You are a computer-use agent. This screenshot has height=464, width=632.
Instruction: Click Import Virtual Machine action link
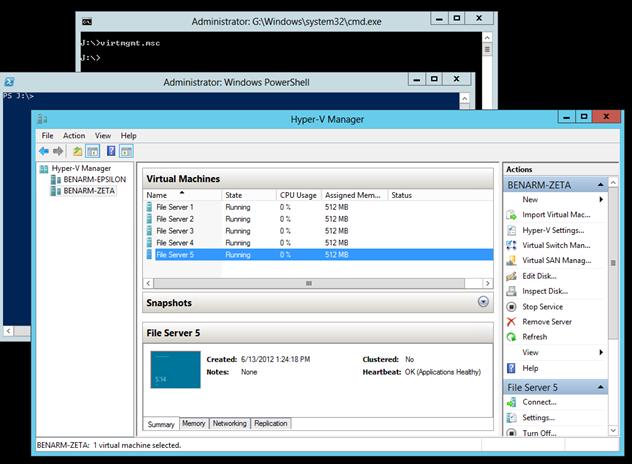556,215
